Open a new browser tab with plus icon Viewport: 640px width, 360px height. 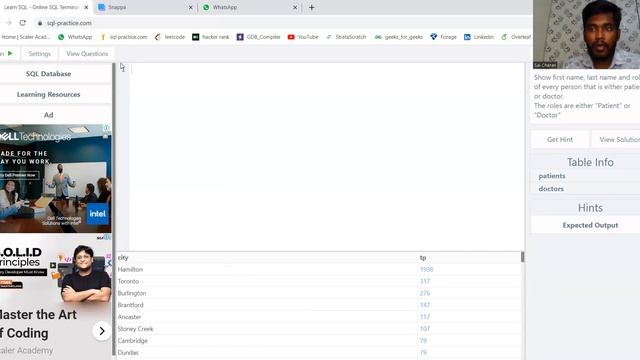tap(311, 7)
